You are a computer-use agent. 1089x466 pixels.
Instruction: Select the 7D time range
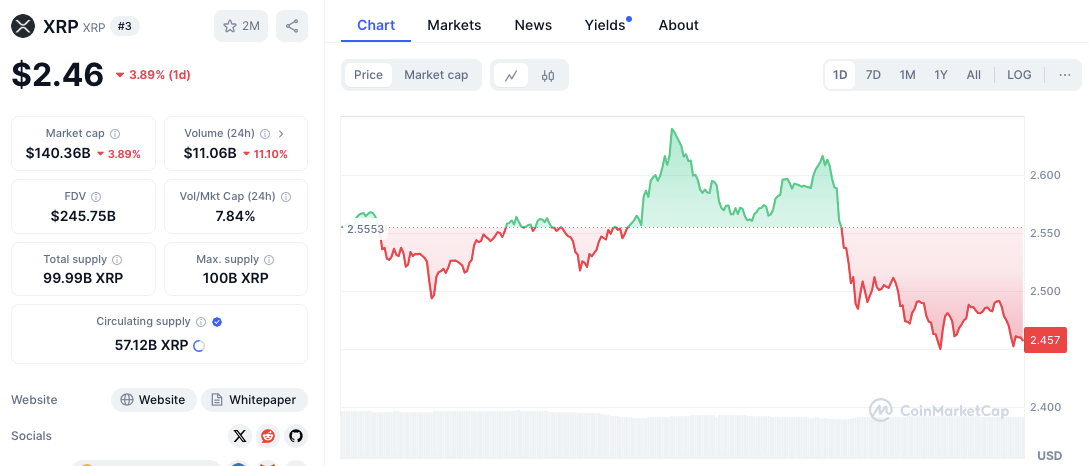coord(873,75)
